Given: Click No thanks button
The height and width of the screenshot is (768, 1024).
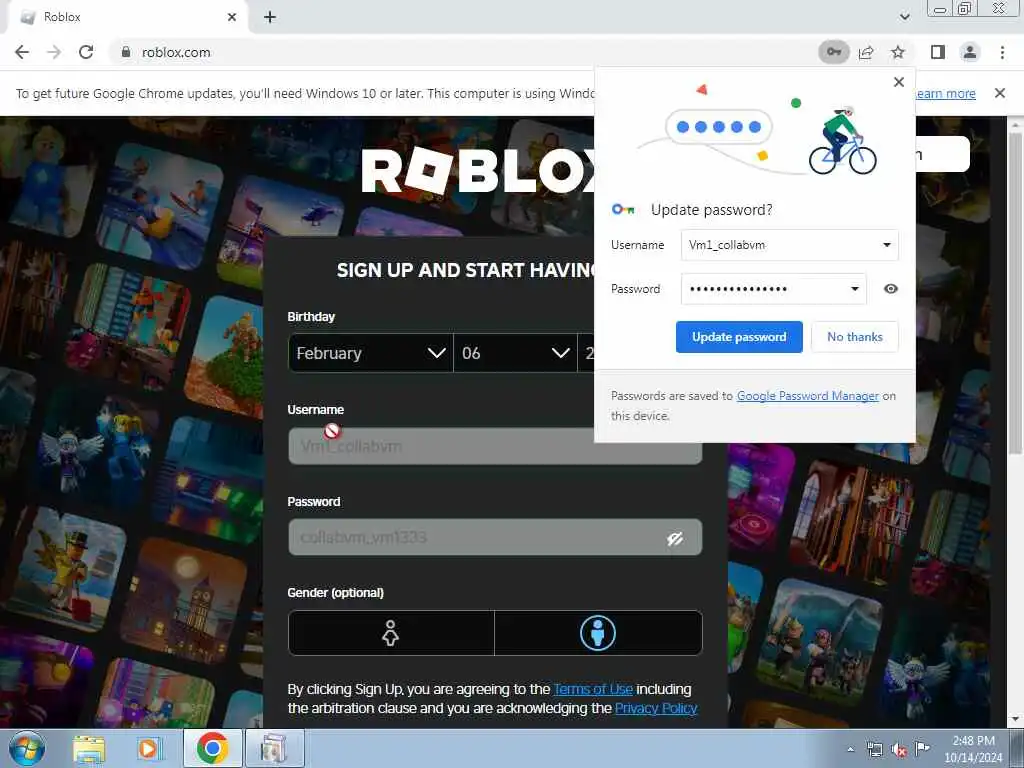Looking at the screenshot, I should [x=855, y=337].
